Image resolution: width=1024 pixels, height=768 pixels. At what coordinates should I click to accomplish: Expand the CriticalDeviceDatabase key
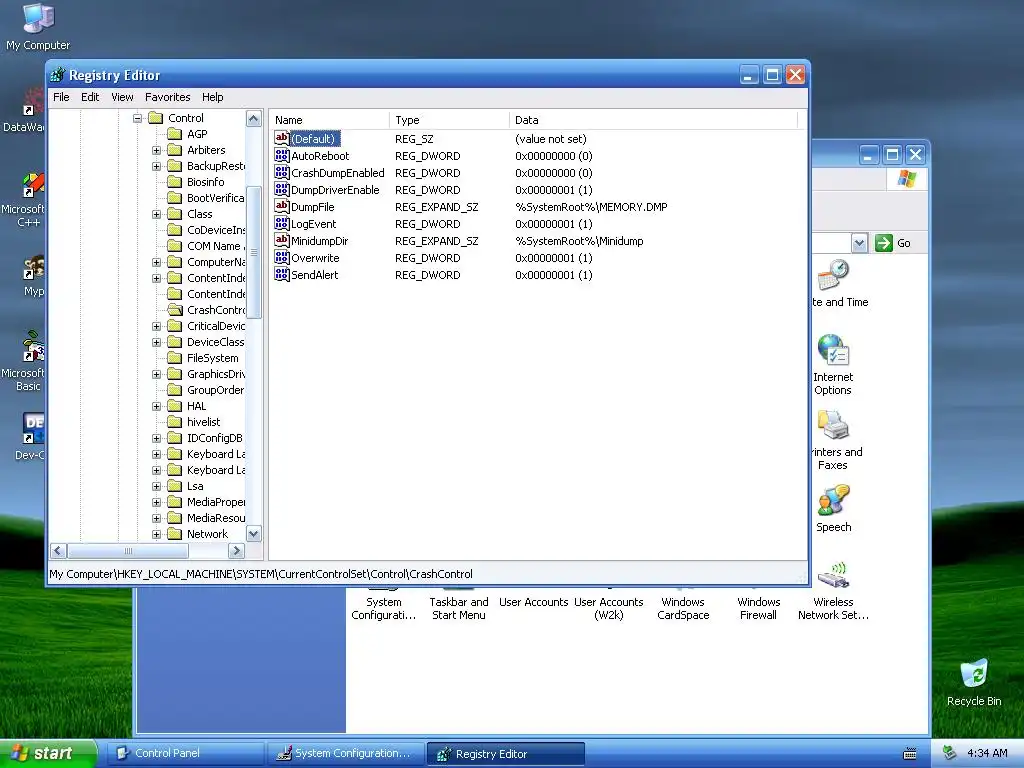[156, 327]
